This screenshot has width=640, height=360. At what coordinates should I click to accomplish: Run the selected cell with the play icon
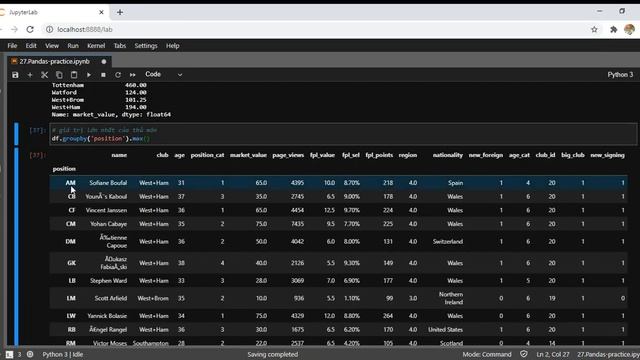pyautogui.click(x=89, y=75)
